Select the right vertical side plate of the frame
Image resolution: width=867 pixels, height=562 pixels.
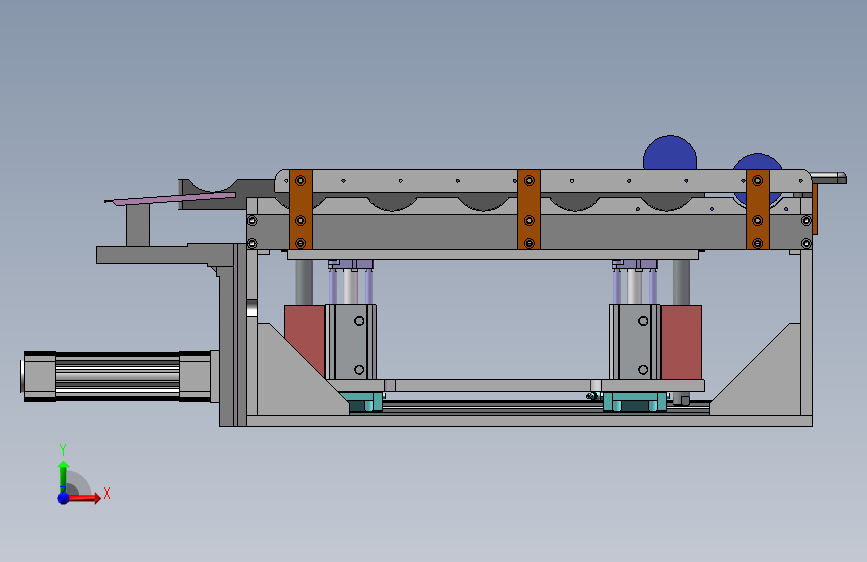click(806, 332)
